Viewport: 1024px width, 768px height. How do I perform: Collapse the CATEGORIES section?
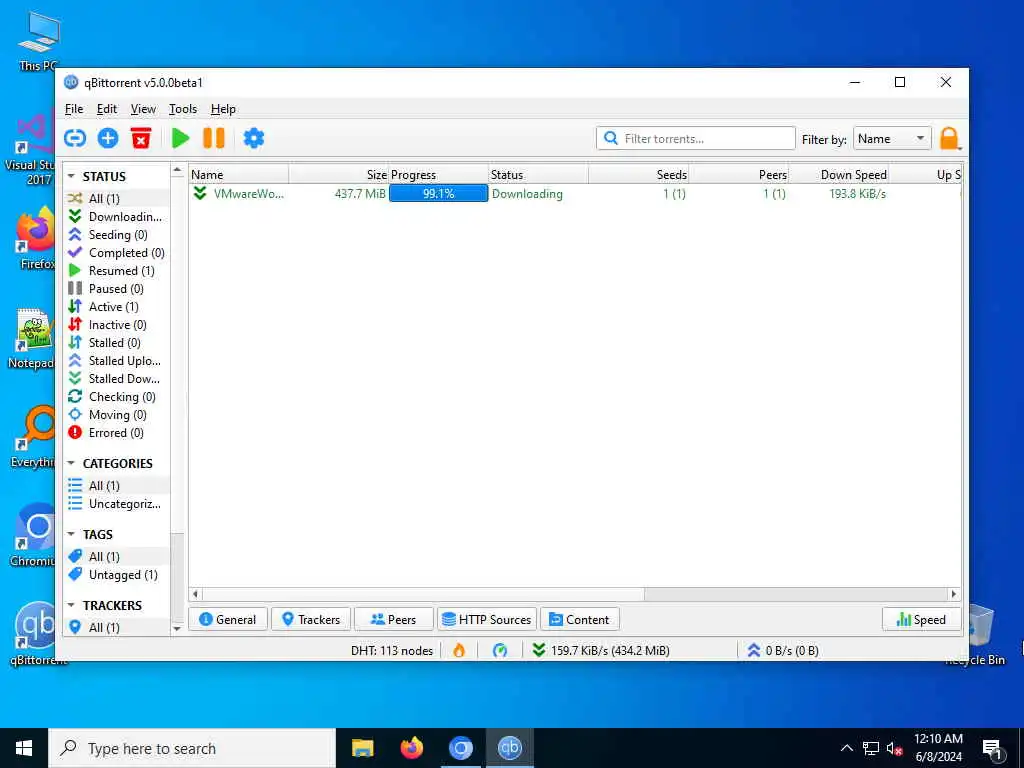click(71, 463)
